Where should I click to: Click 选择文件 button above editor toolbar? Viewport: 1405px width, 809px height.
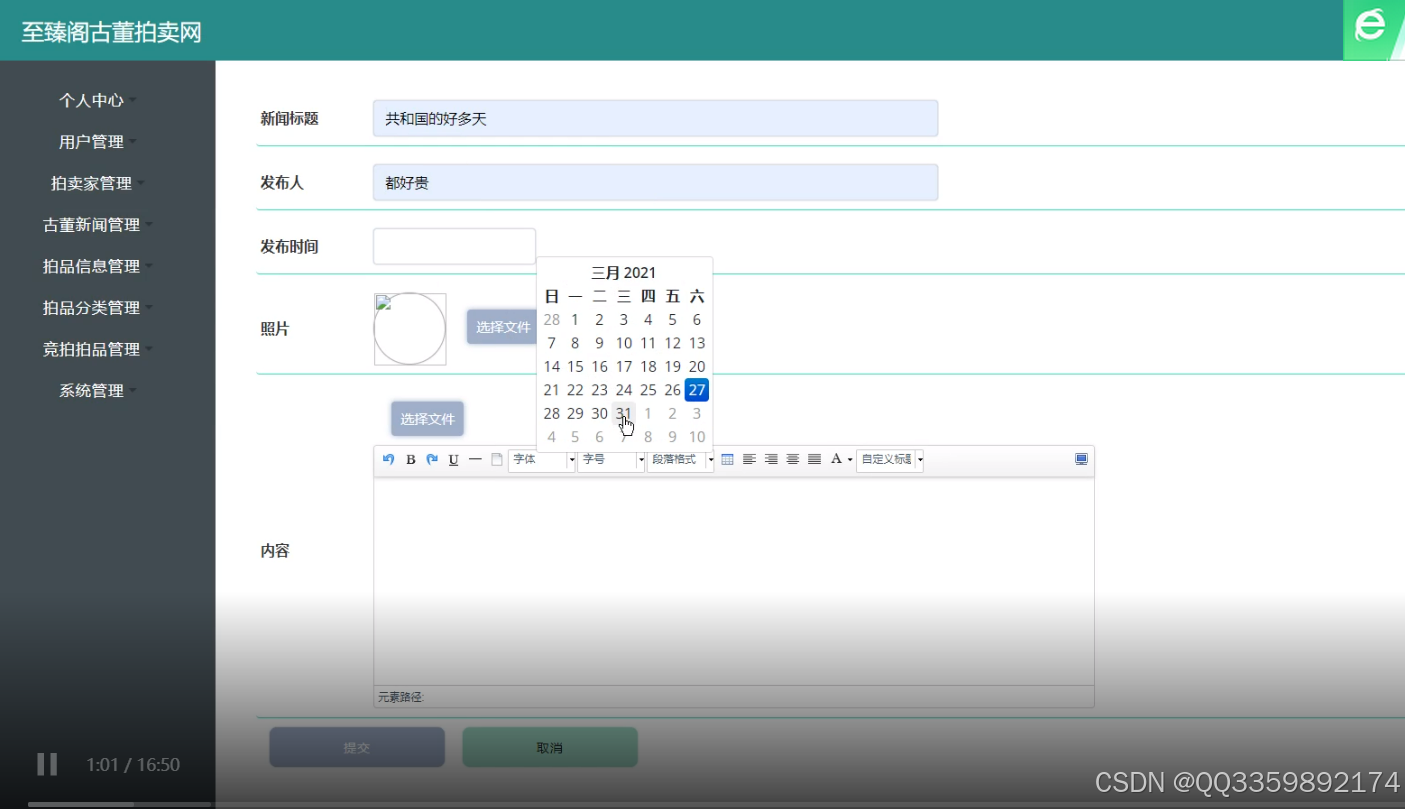tap(427, 419)
